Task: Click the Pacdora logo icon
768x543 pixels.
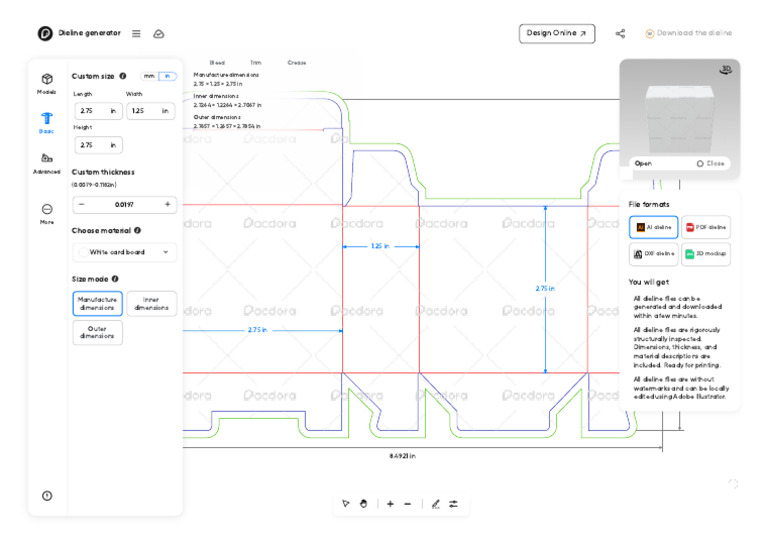Action: [x=45, y=33]
